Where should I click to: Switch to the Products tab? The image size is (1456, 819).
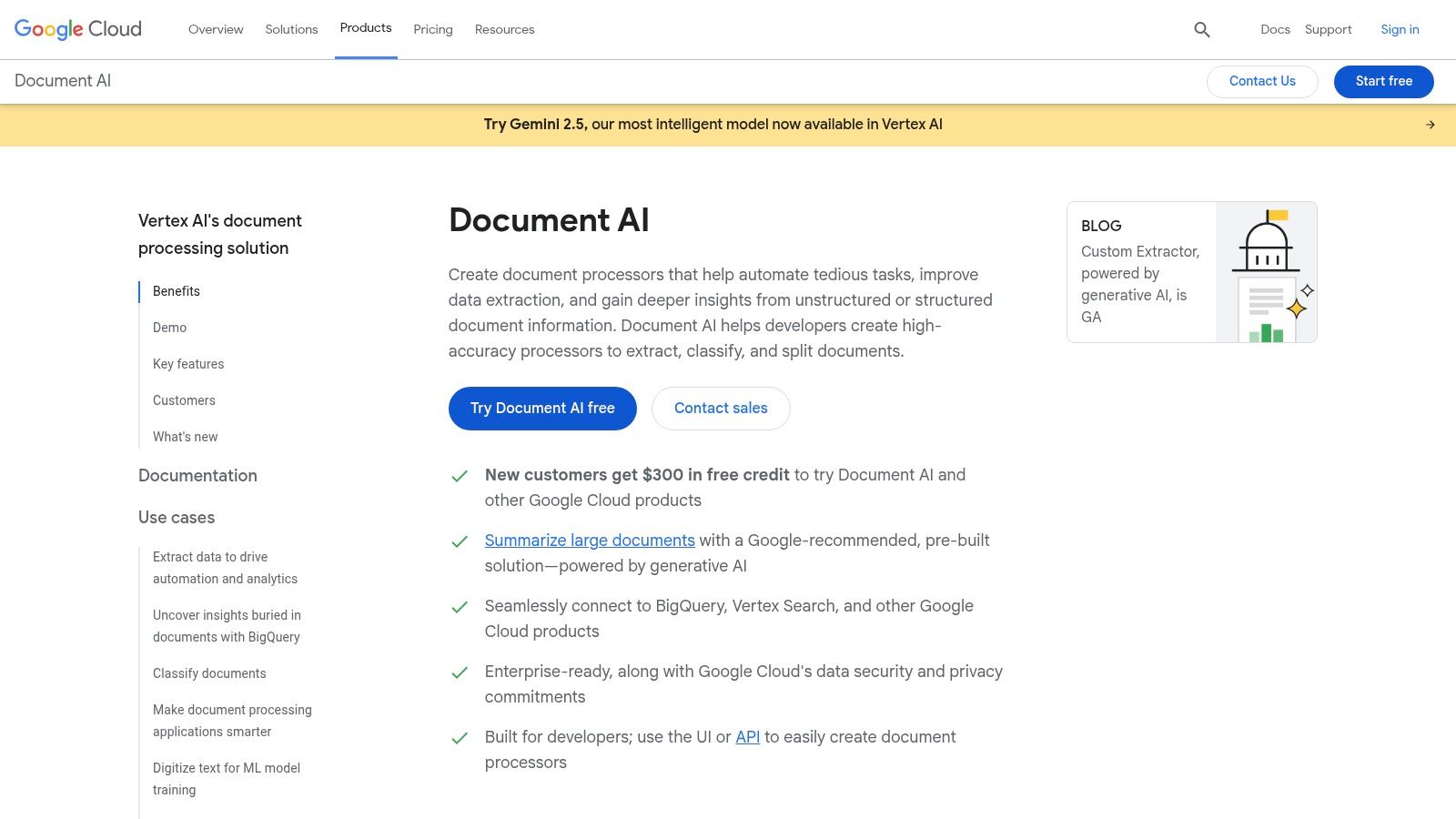point(366,27)
